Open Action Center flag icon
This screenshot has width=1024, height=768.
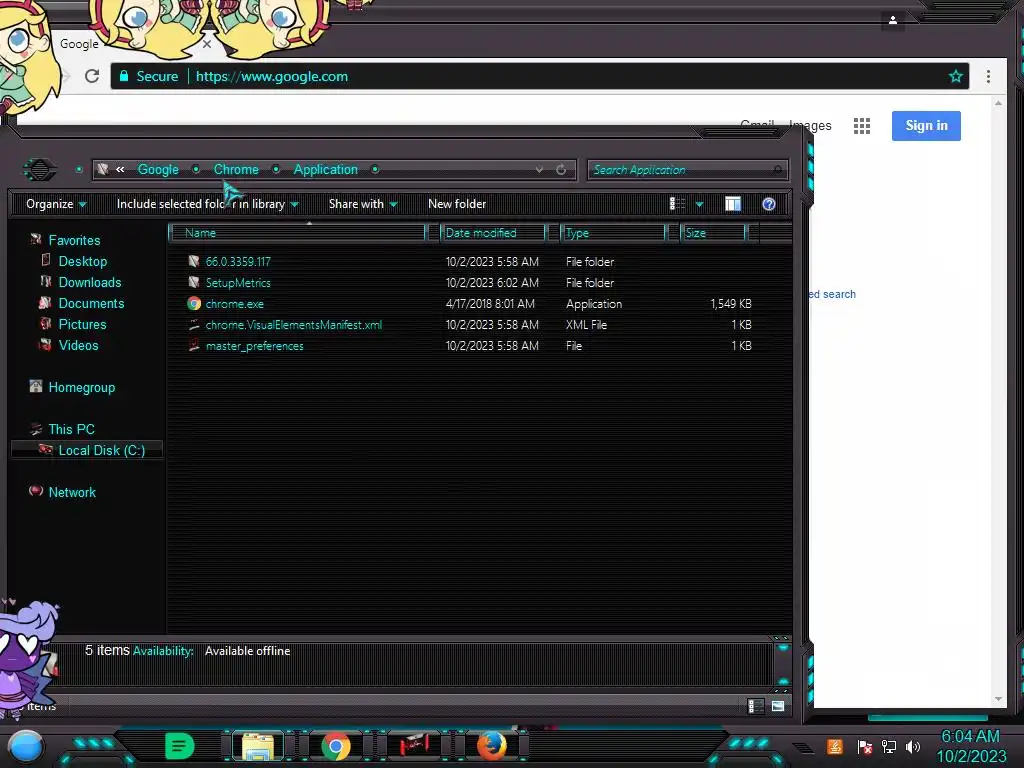pos(864,746)
